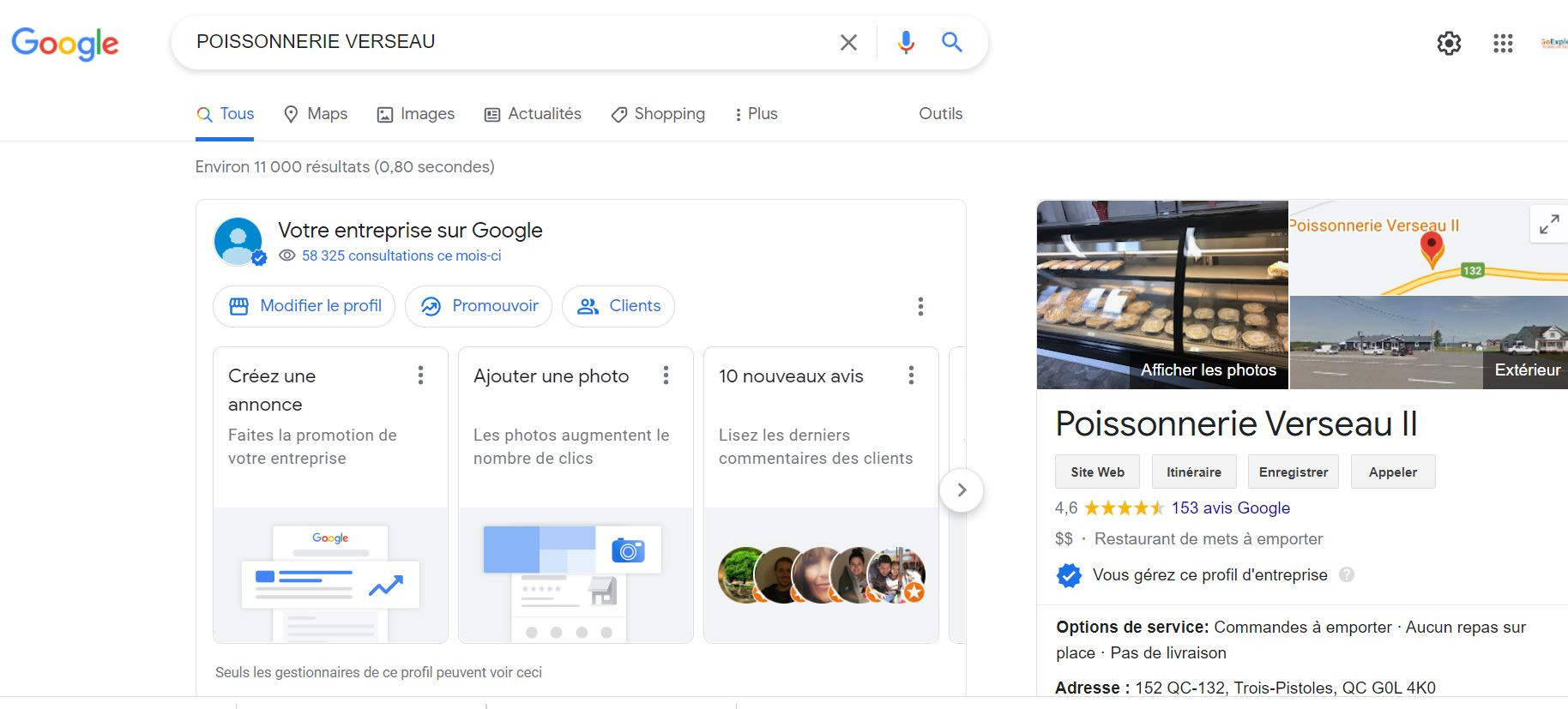Image resolution: width=1568 pixels, height=709 pixels.
Task: Open the Extérieur street view photo
Action: 1429,343
